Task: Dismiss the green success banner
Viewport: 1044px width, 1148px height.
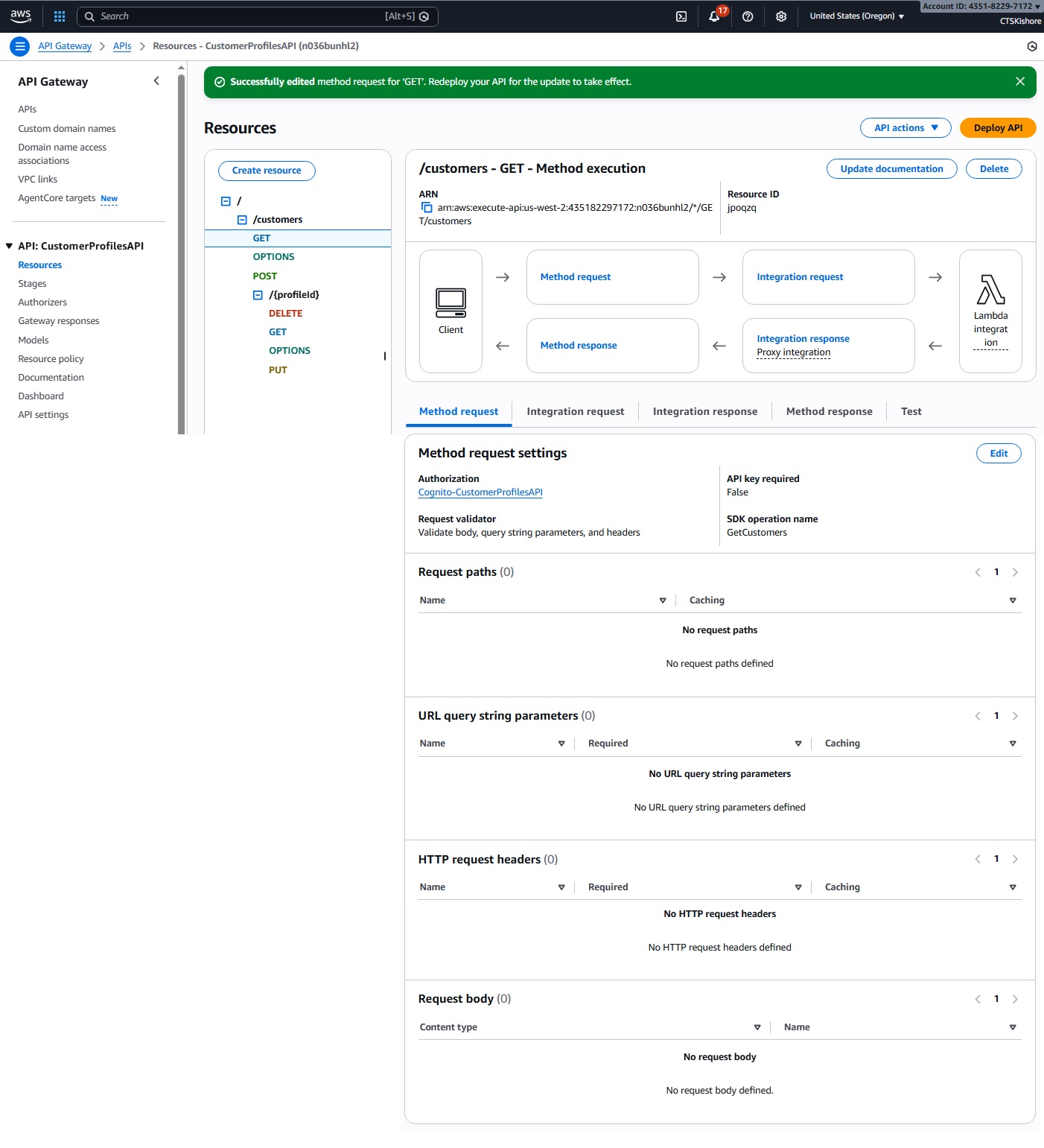Action: pyautogui.click(x=1019, y=82)
